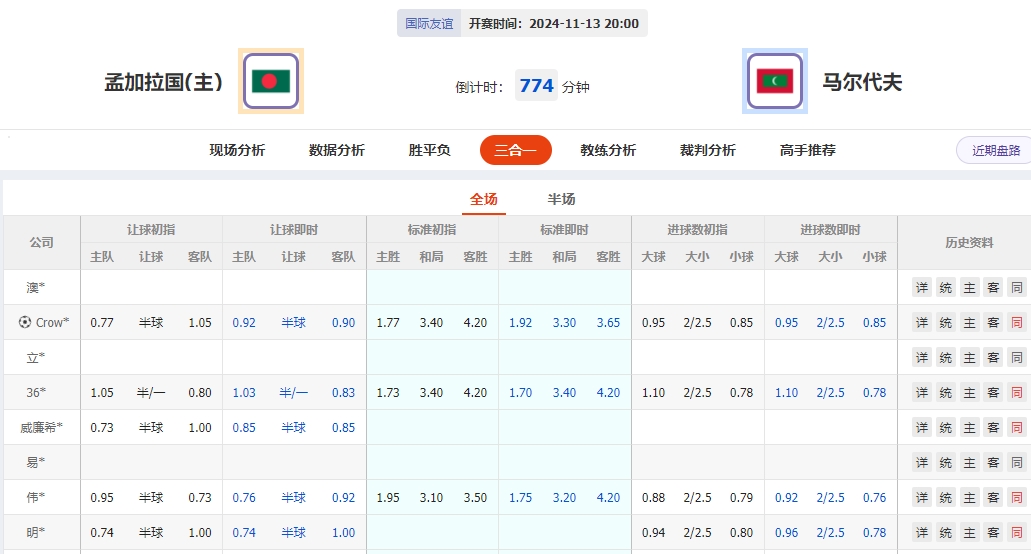Click the Maldives flag team icon
Screen dimensions: 1031x554
click(x=774, y=81)
